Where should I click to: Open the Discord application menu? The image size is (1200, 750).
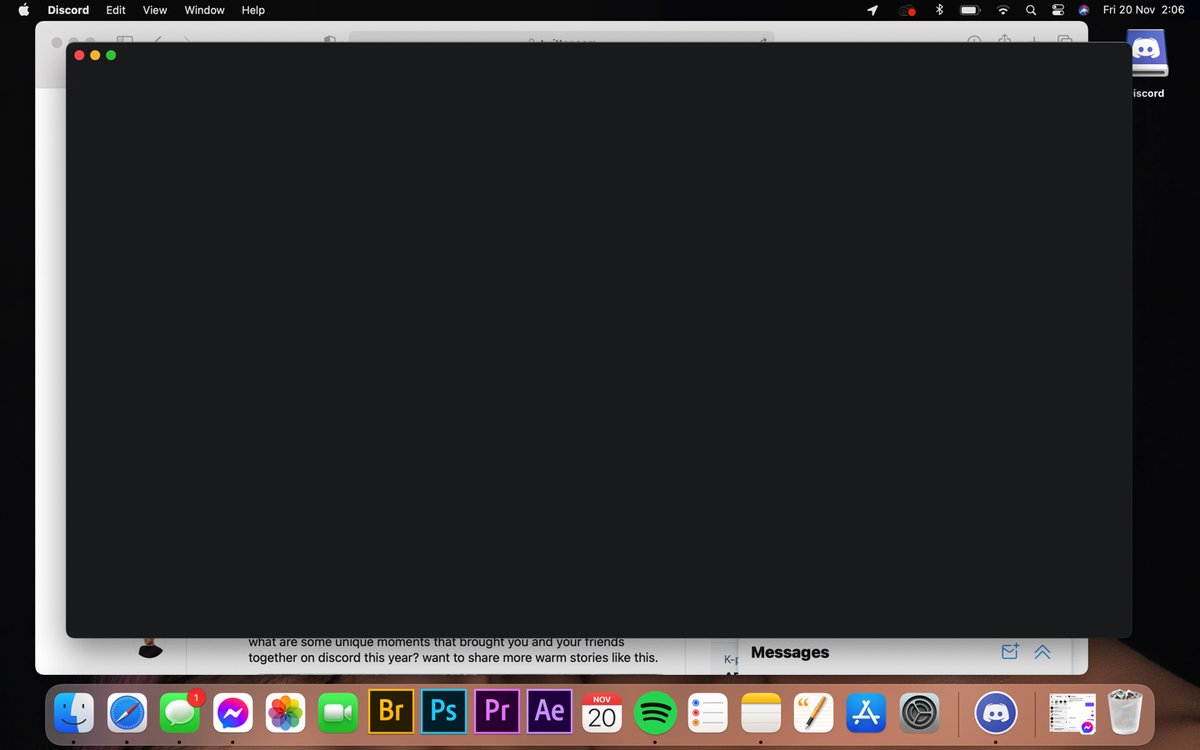(68, 10)
